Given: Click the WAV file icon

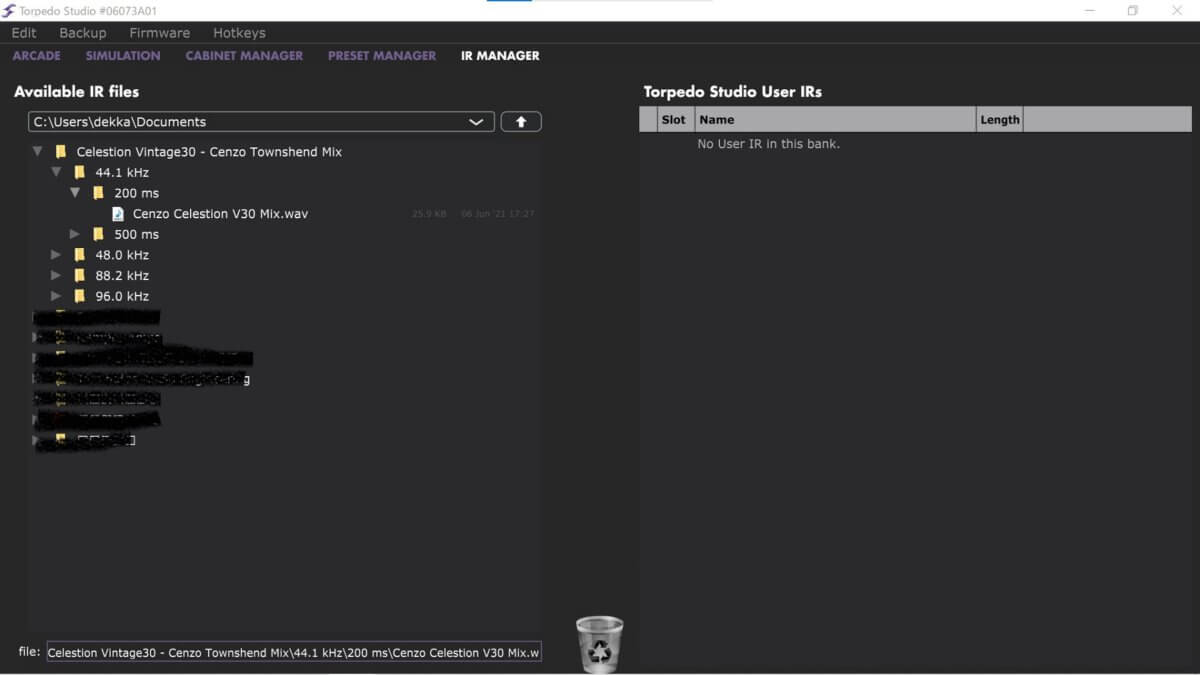Looking at the screenshot, I should (118, 214).
